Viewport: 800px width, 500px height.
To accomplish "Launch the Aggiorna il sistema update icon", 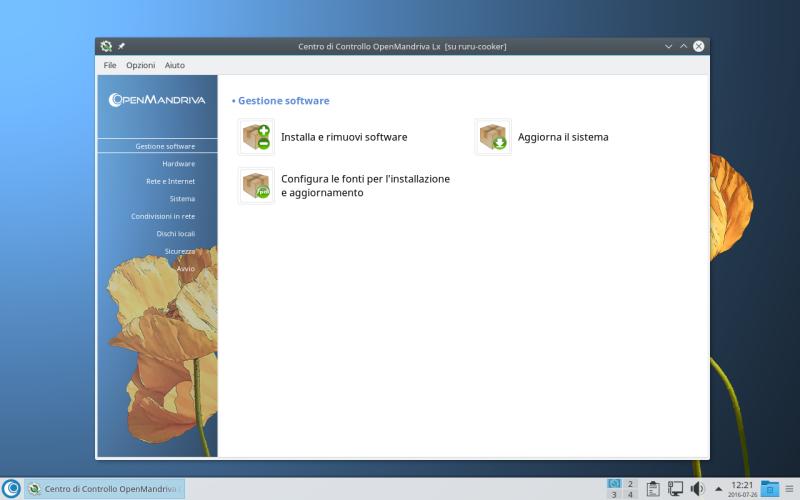I will 493,137.
